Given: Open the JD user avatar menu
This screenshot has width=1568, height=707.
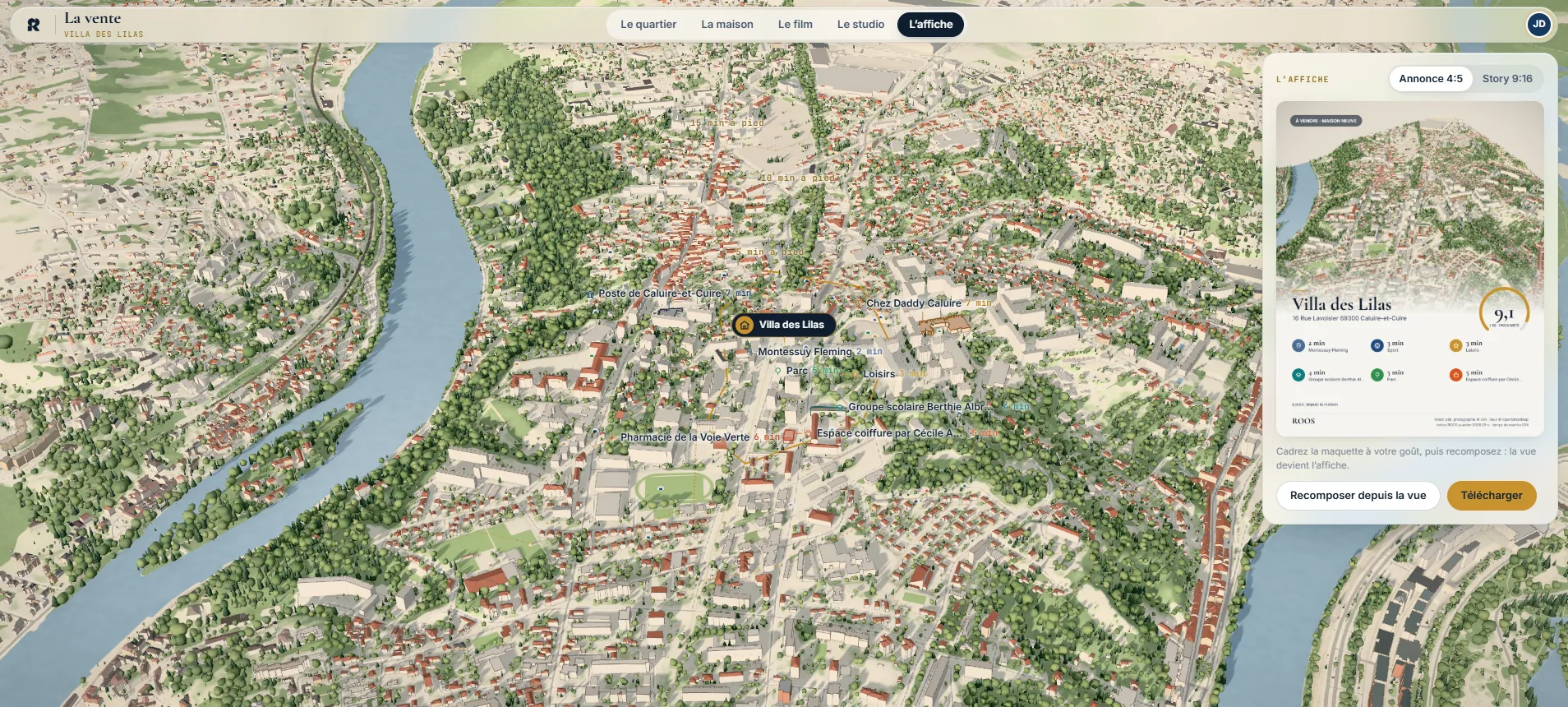Looking at the screenshot, I should tap(1538, 24).
